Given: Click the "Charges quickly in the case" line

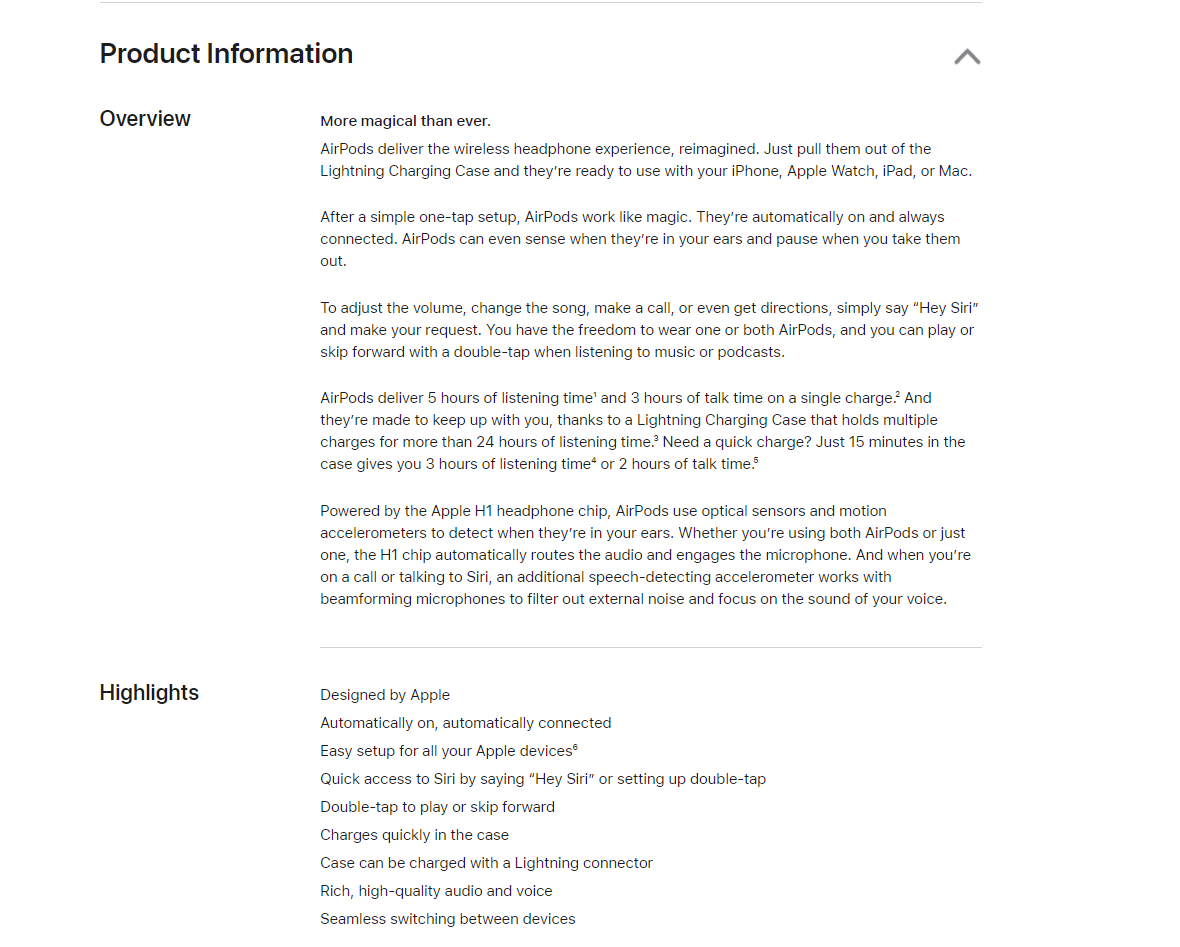Looking at the screenshot, I should [414, 835].
